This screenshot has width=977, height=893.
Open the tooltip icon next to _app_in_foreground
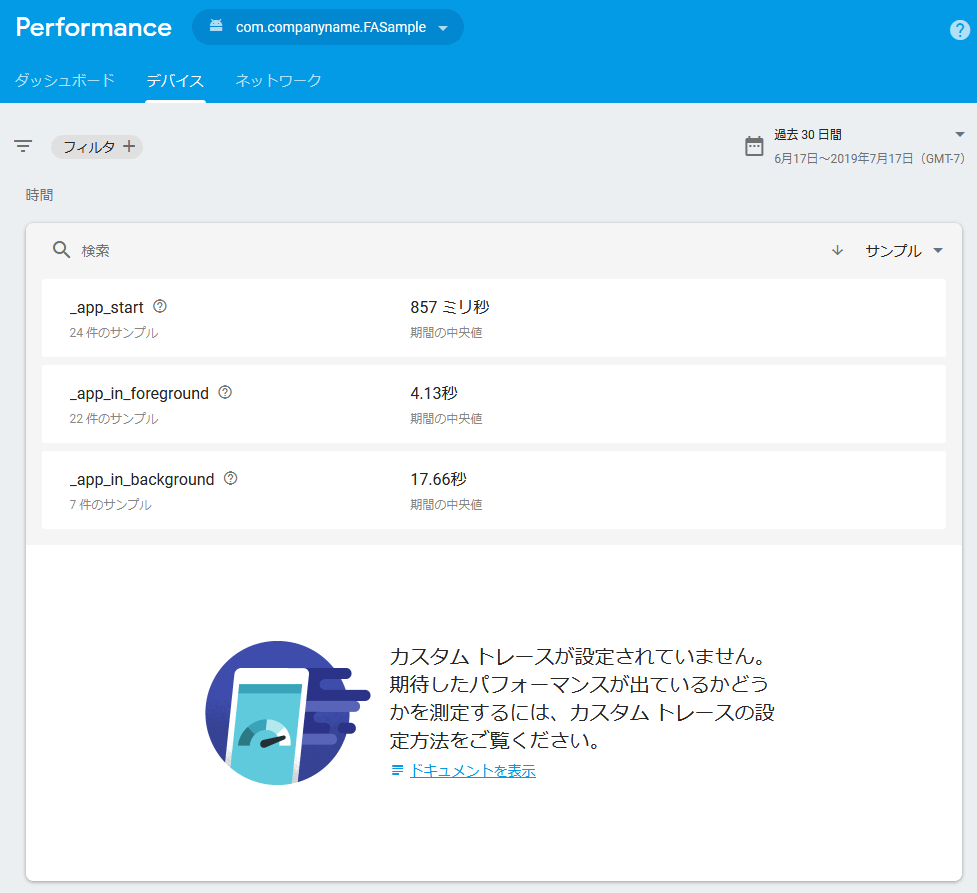224,393
